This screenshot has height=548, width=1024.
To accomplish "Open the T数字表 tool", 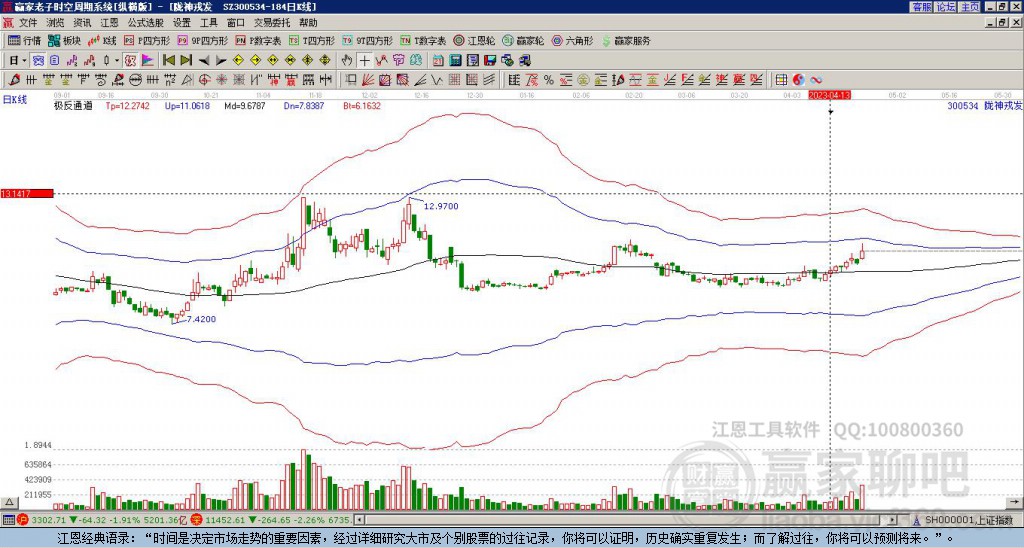I will [x=423, y=40].
